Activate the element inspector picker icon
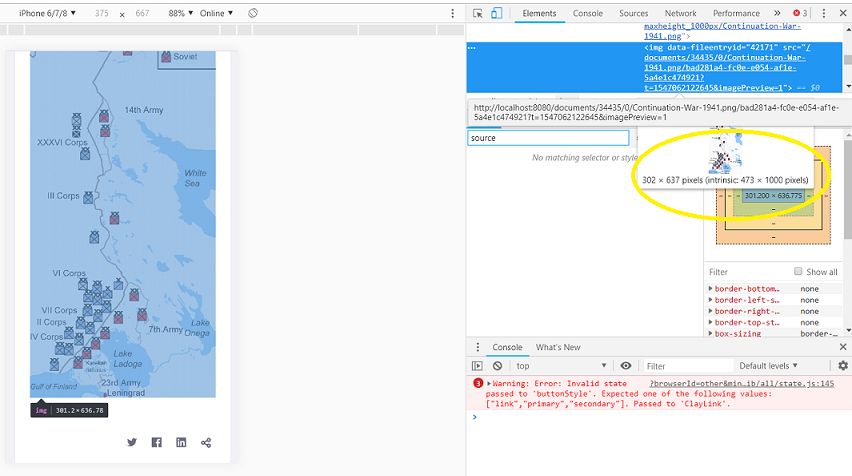 [478, 14]
